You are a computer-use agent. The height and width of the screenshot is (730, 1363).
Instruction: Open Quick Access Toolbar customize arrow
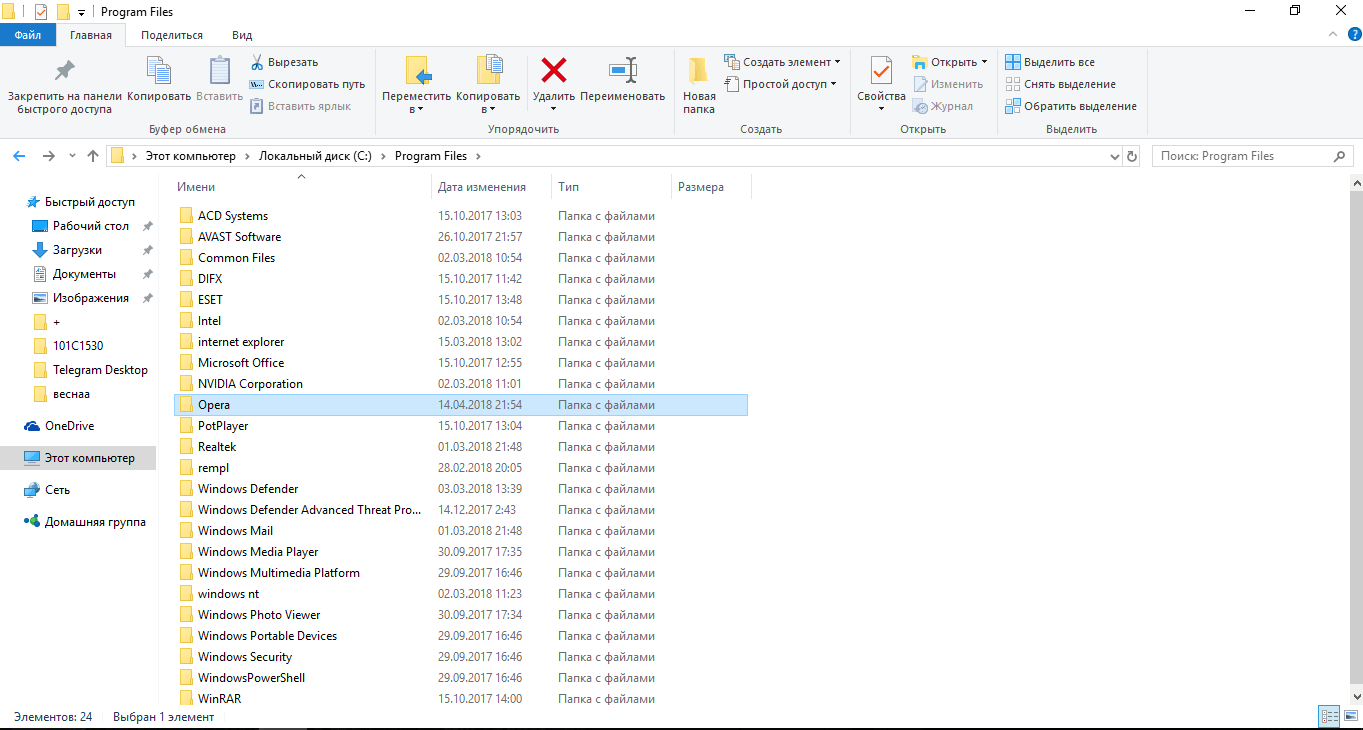pyautogui.click(x=81, y=12)
